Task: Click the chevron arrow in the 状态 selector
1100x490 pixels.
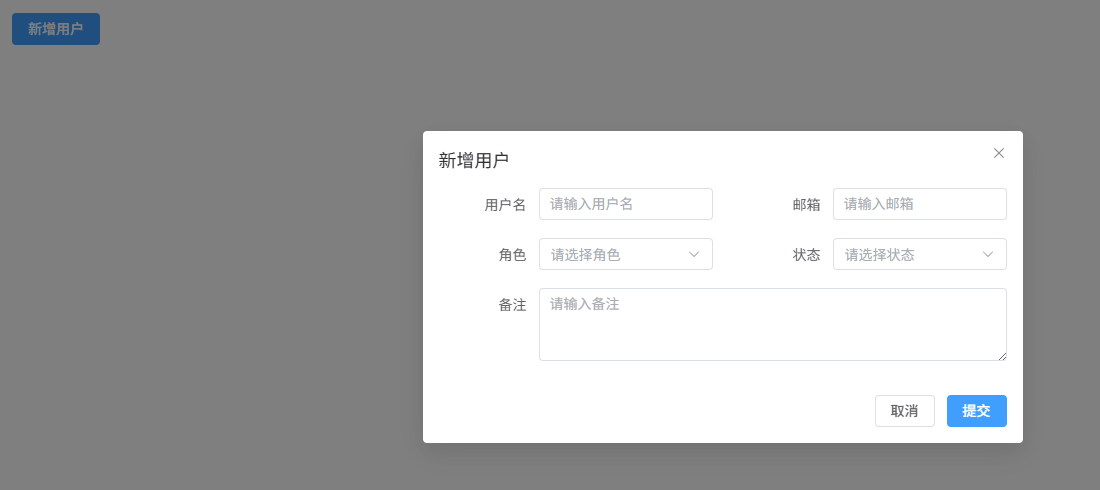Action: 988,254
